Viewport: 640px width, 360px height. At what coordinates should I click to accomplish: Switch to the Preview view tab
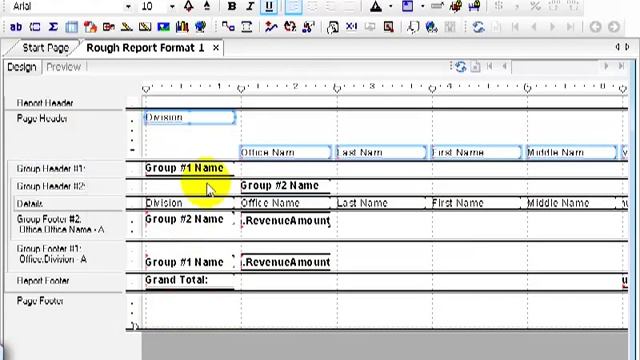(x=63, y=67)
